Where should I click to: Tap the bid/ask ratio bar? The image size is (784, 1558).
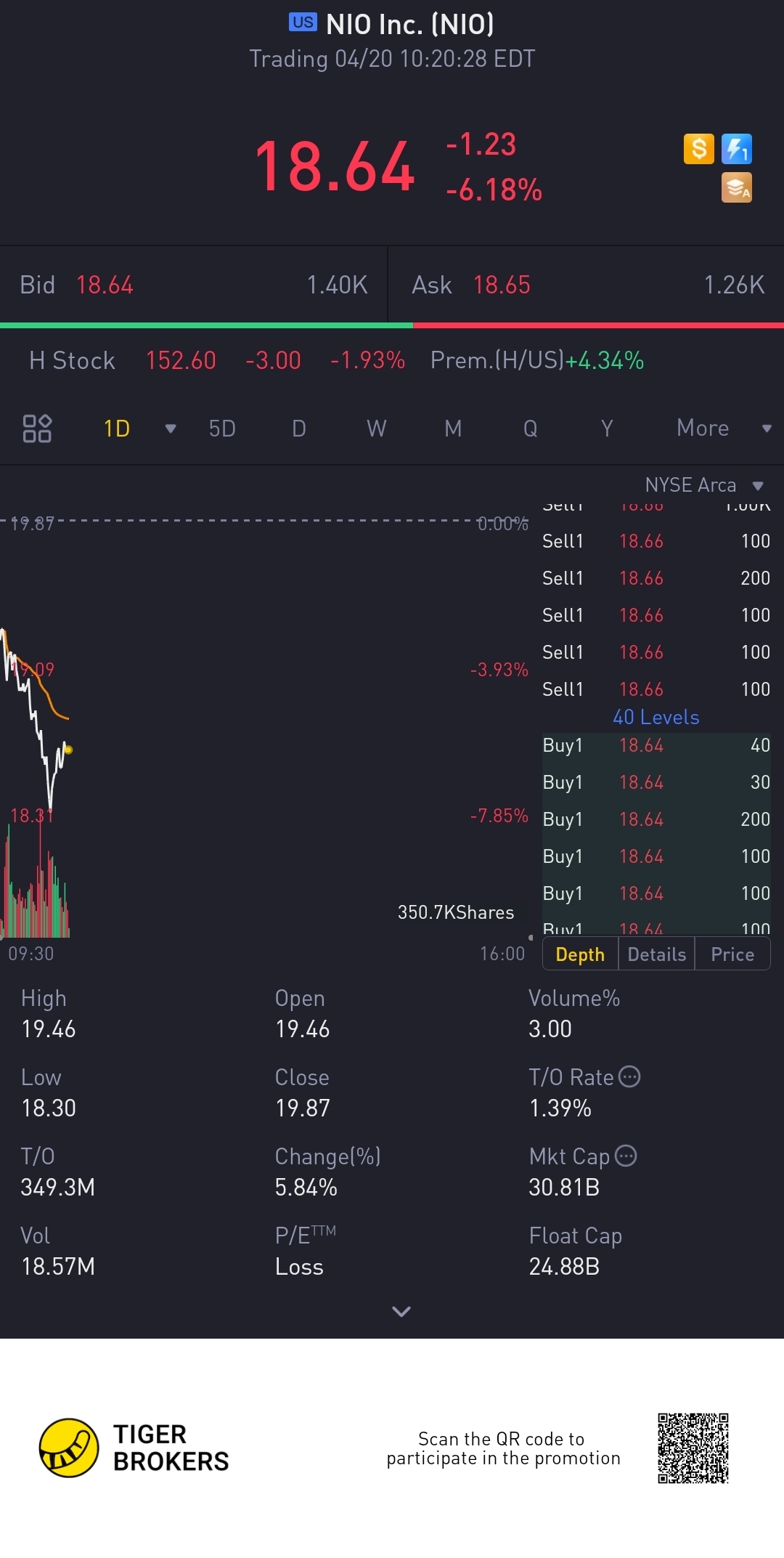392,325
